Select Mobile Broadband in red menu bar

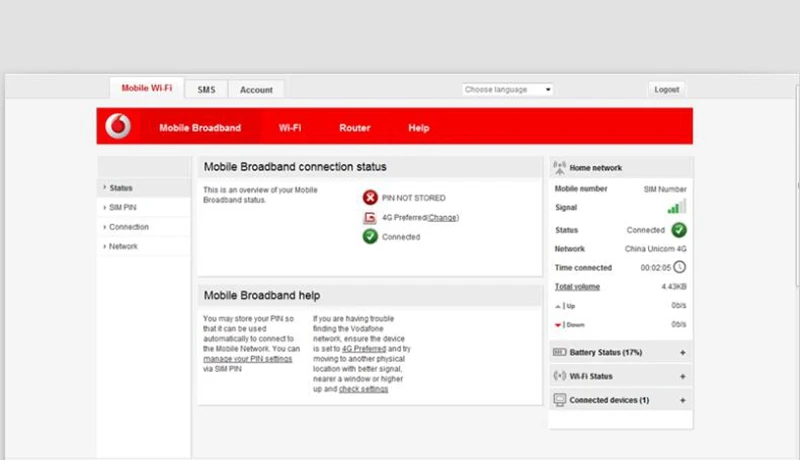(x=200, y=127)
